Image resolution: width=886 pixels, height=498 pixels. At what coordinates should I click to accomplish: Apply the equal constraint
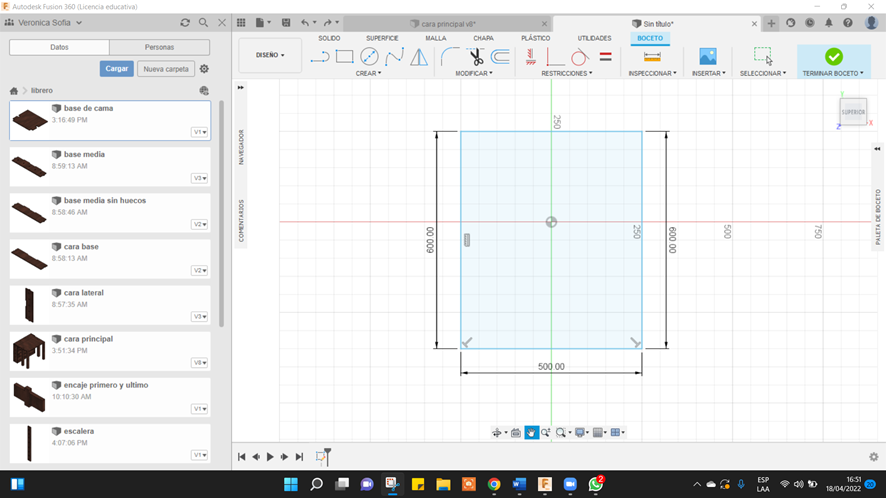605,57
